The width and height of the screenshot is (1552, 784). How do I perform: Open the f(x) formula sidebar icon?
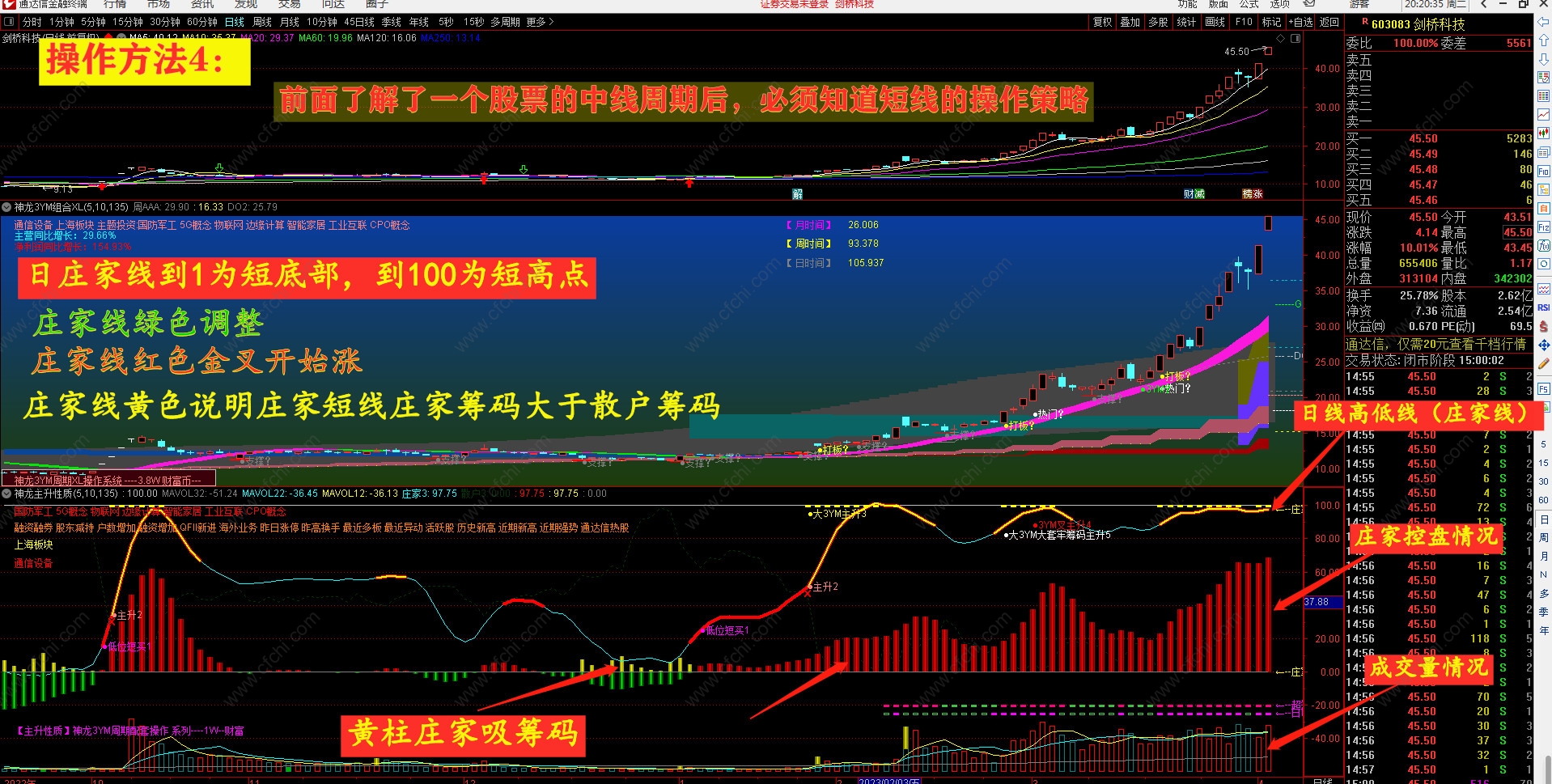point(1544,245)
